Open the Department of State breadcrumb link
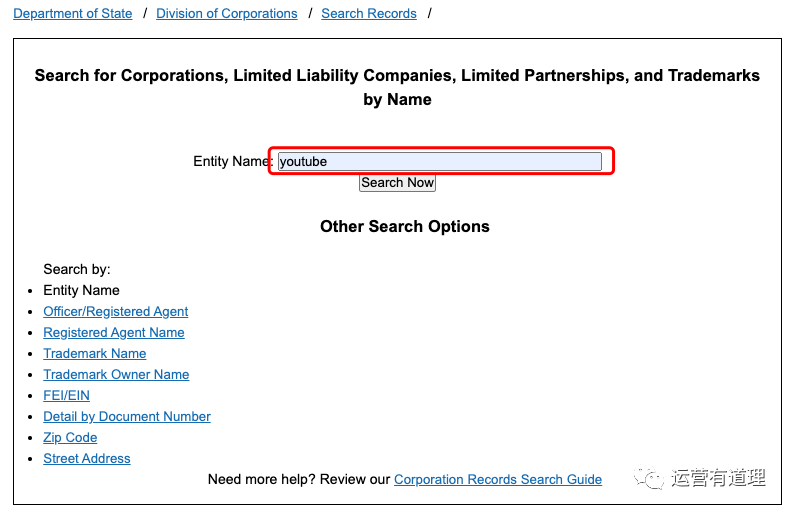Image resolution: width=791 pixels, height=512 pixels. [x=73, y=14]
